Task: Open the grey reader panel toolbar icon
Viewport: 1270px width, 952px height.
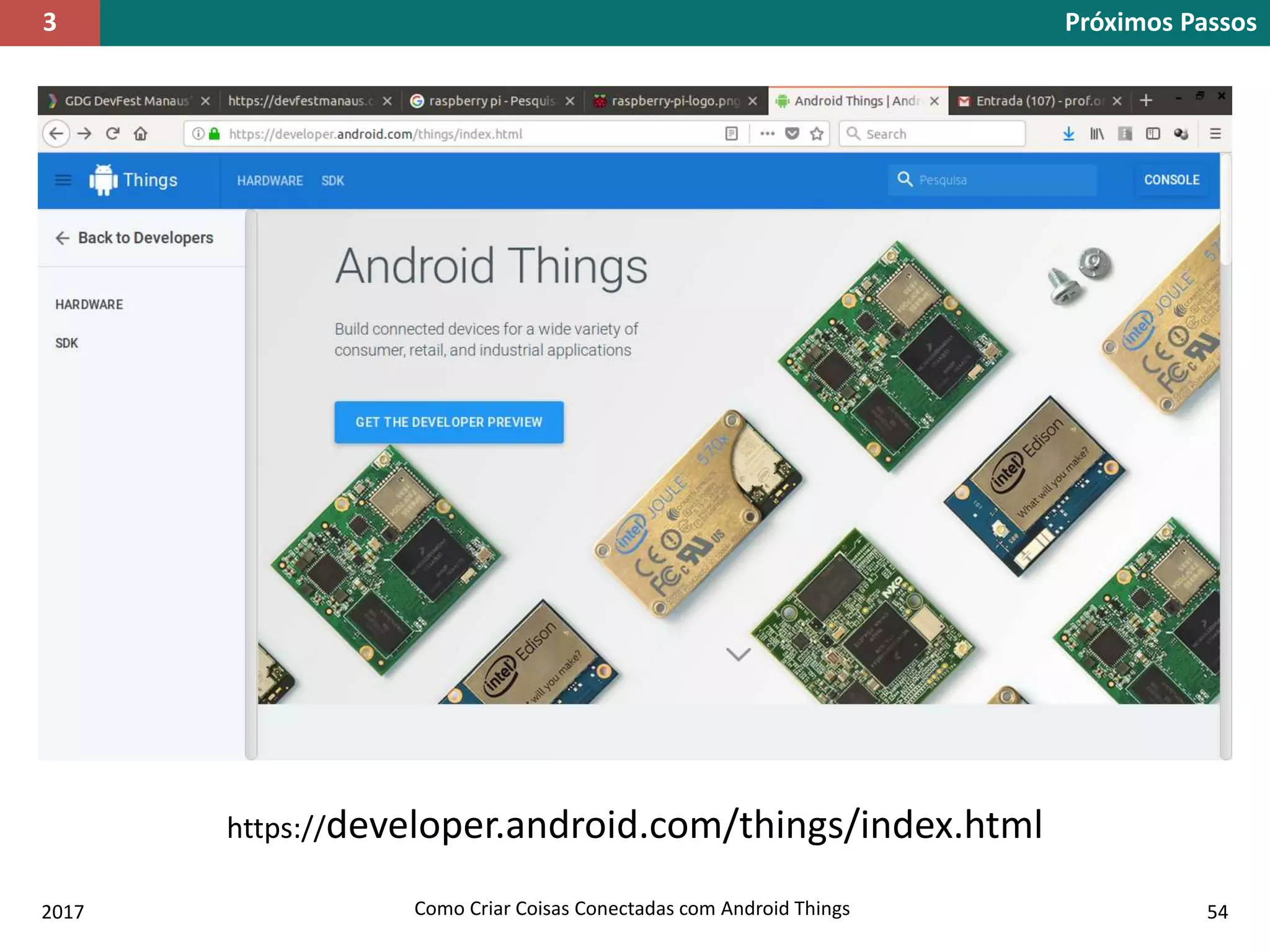Action: 1125,133
